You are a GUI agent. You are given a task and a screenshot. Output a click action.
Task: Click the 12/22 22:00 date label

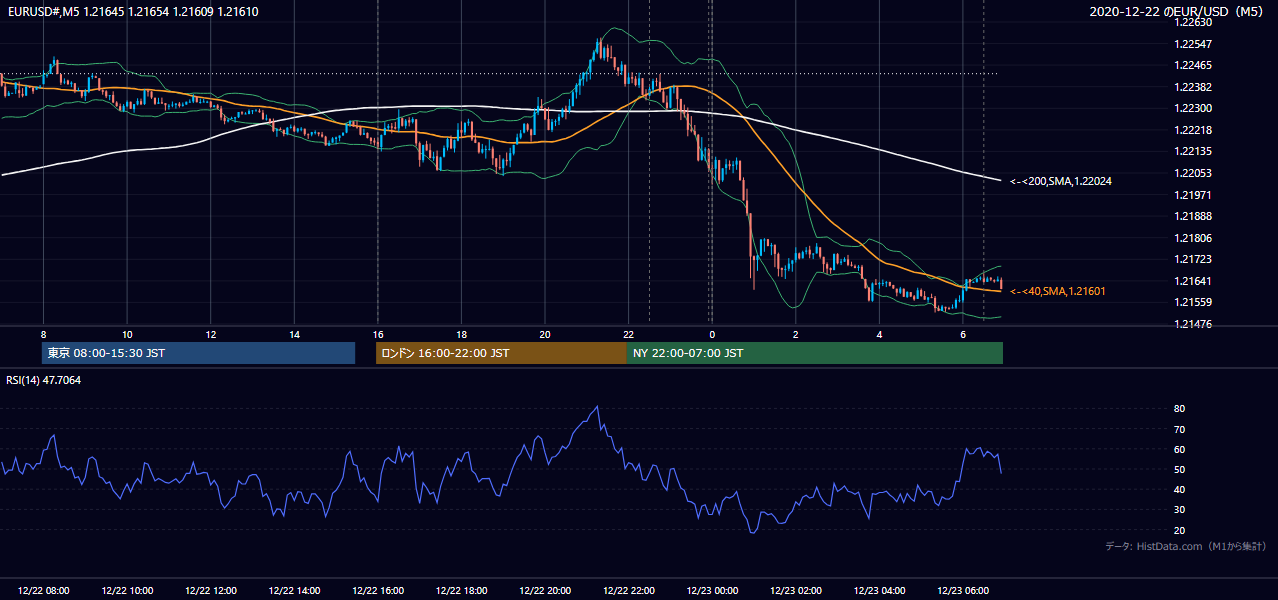pyautogui.click(x=629, y=591)
